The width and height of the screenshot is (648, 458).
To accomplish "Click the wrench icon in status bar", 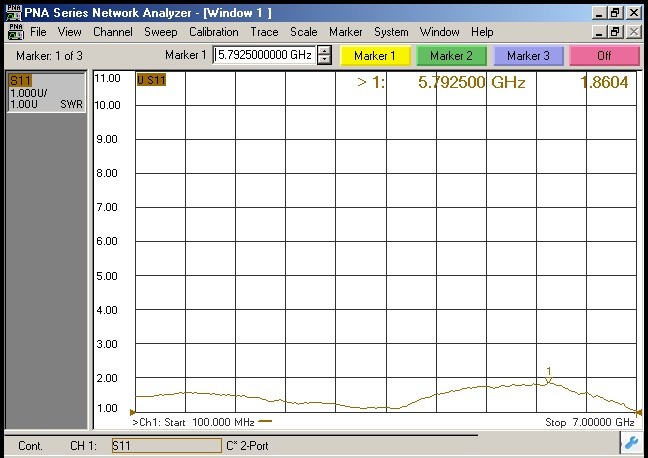I will pos(632,443).
